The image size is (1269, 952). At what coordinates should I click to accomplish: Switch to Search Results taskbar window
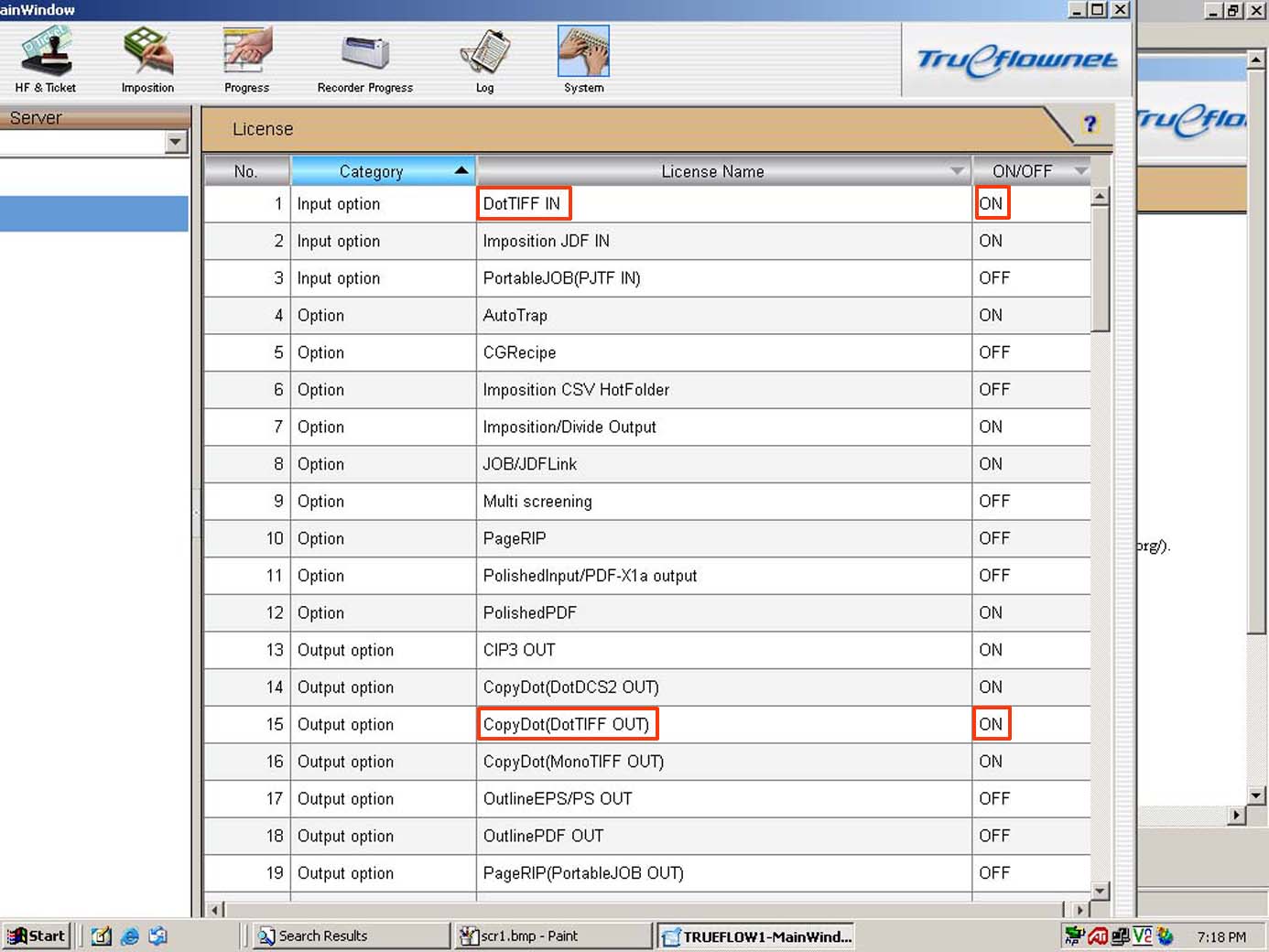click(x=352, y=936)
